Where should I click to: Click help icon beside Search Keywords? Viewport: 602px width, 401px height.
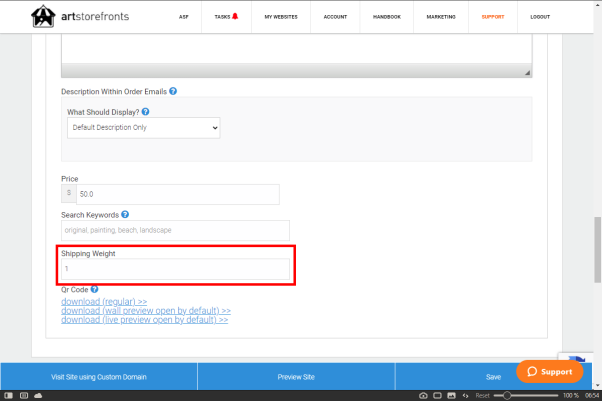click(125, 214)
